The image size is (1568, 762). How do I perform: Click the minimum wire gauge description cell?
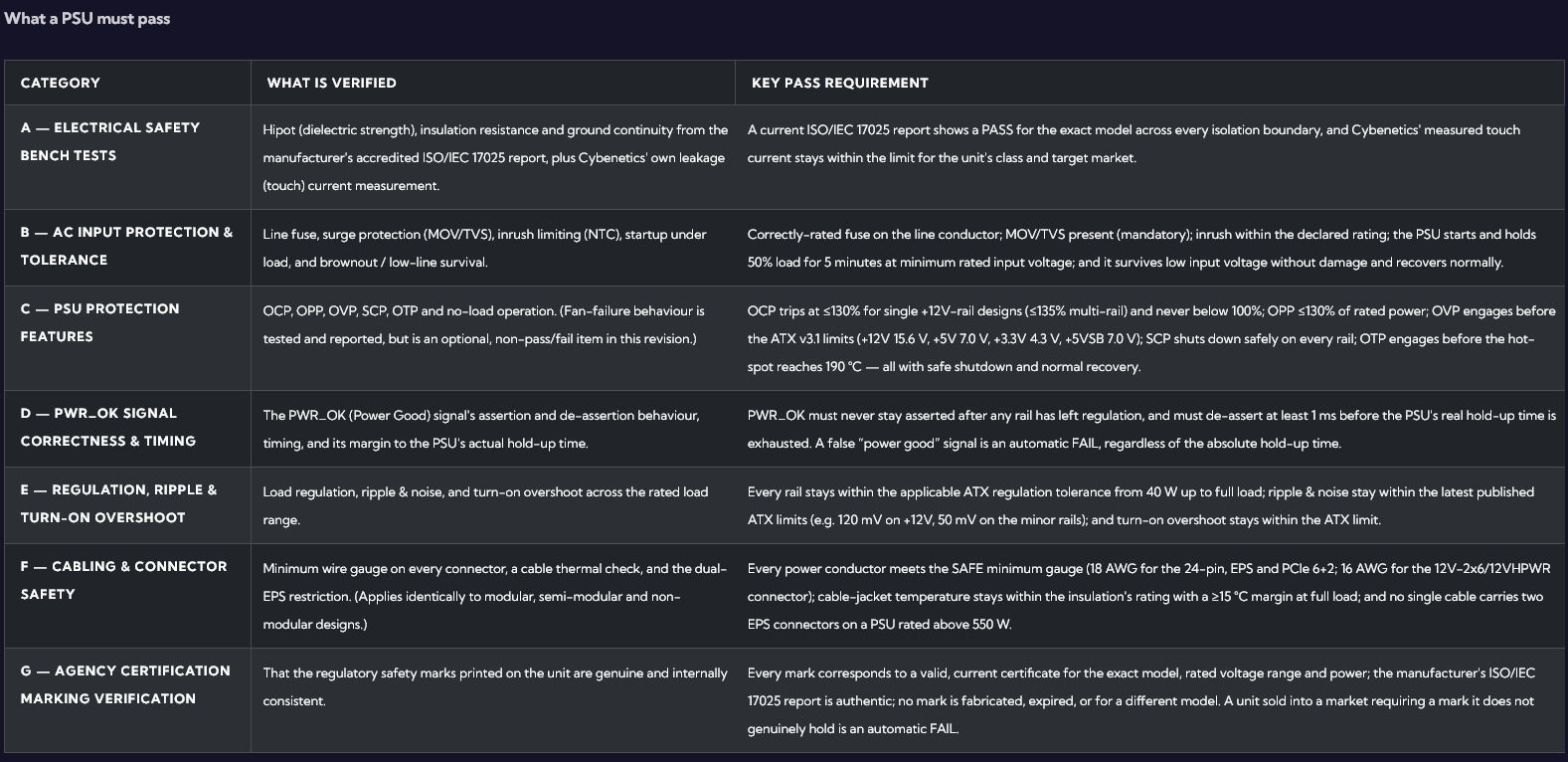[495, 596]
